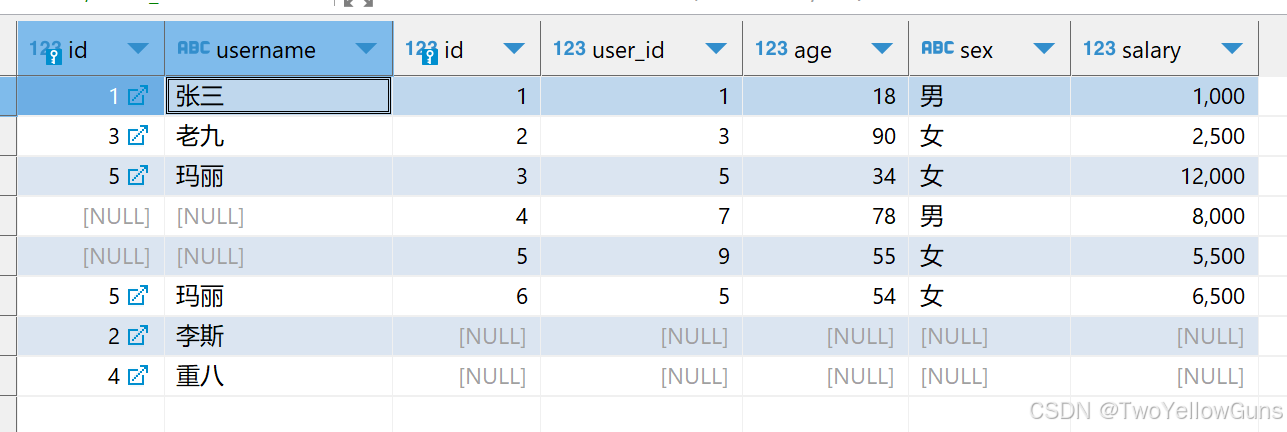Select the 玛丽 cell in the row with salary 6,500

278,296
